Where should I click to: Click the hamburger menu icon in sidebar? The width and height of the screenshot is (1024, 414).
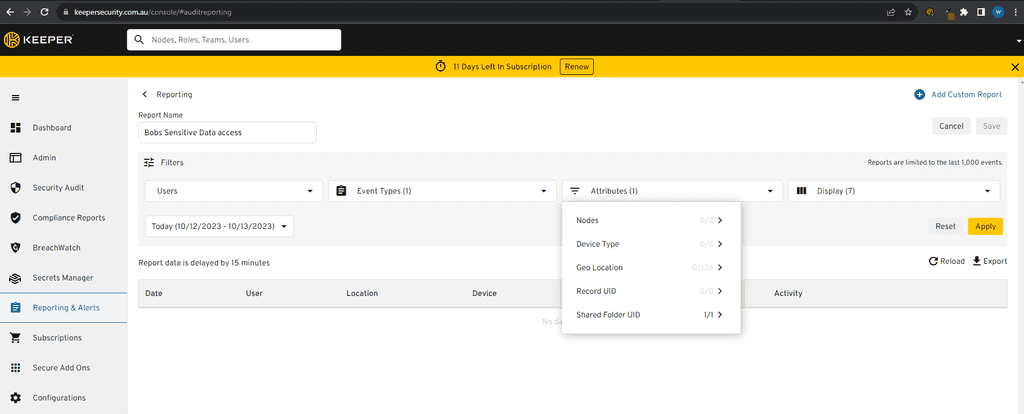pos(15,97)
